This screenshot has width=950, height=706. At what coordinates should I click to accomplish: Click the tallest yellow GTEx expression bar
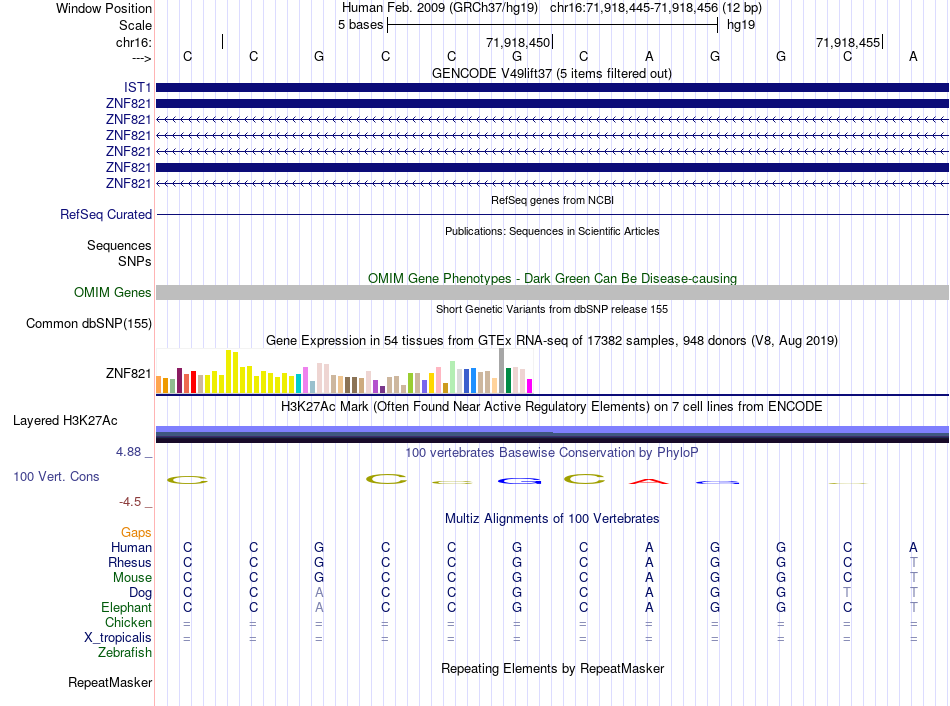click(228, 371)
